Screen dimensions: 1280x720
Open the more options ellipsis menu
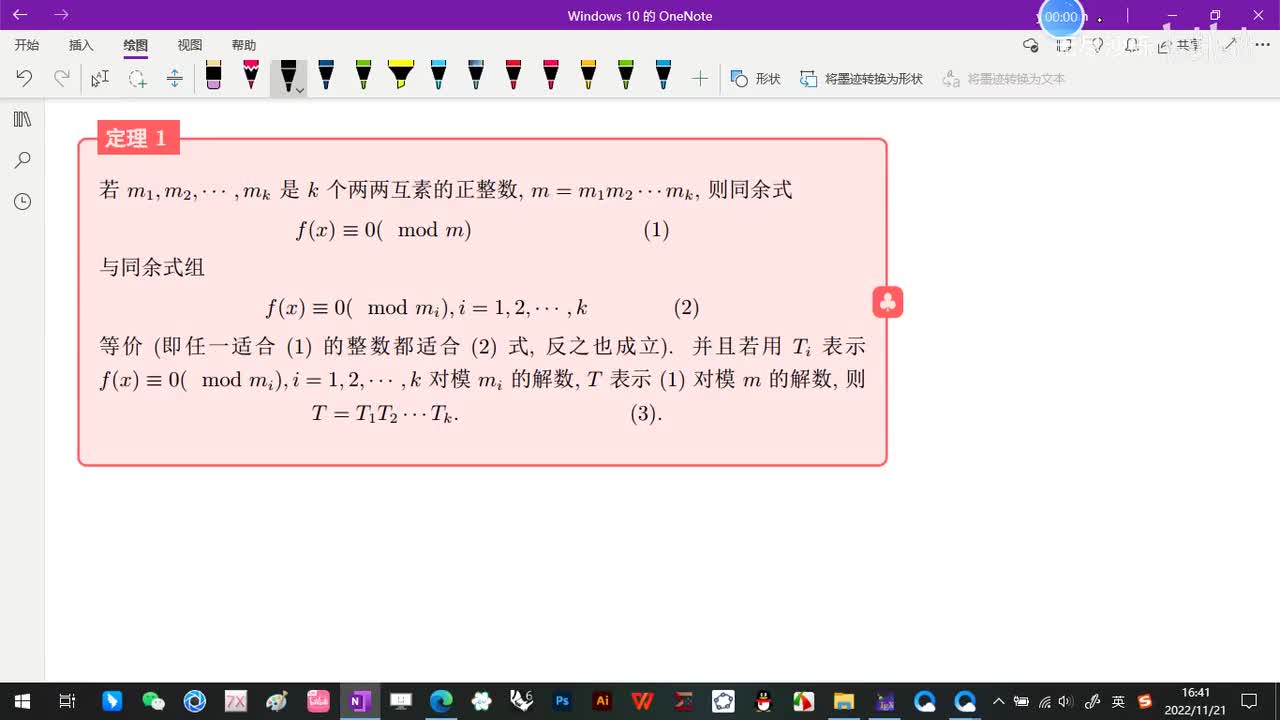coord(1262,45)
